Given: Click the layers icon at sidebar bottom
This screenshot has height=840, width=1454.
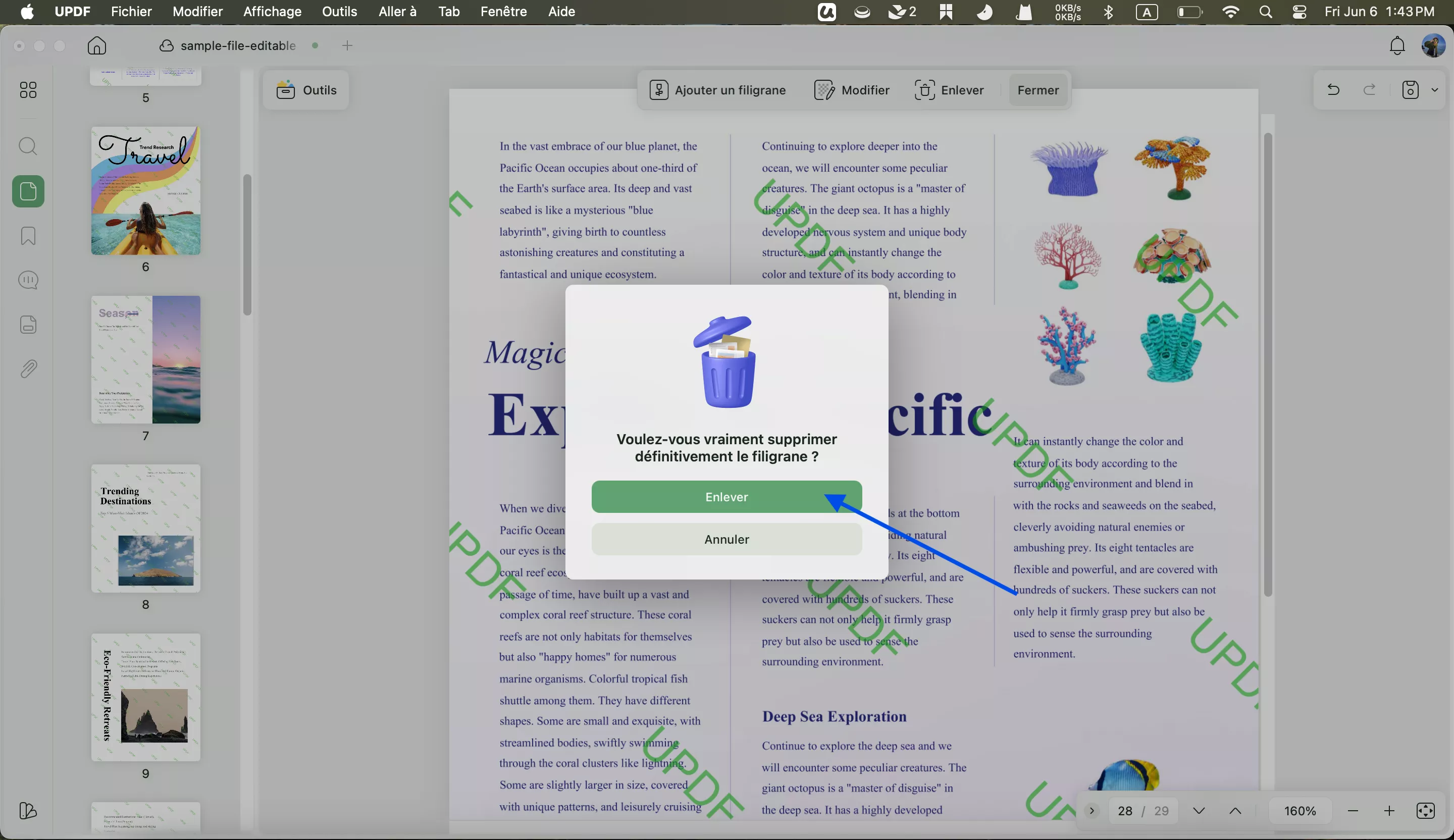Looking at the screenshot, I should tap(28, 811).
